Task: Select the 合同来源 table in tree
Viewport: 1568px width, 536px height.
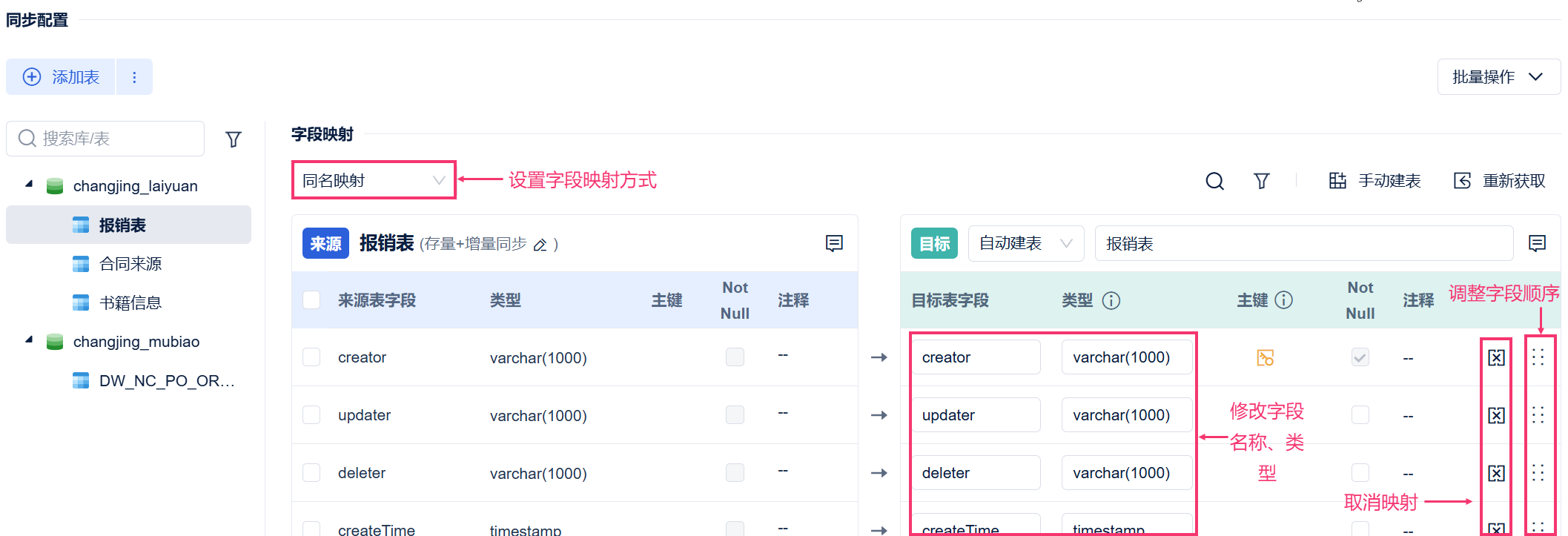Action: [x=130, y=264]
